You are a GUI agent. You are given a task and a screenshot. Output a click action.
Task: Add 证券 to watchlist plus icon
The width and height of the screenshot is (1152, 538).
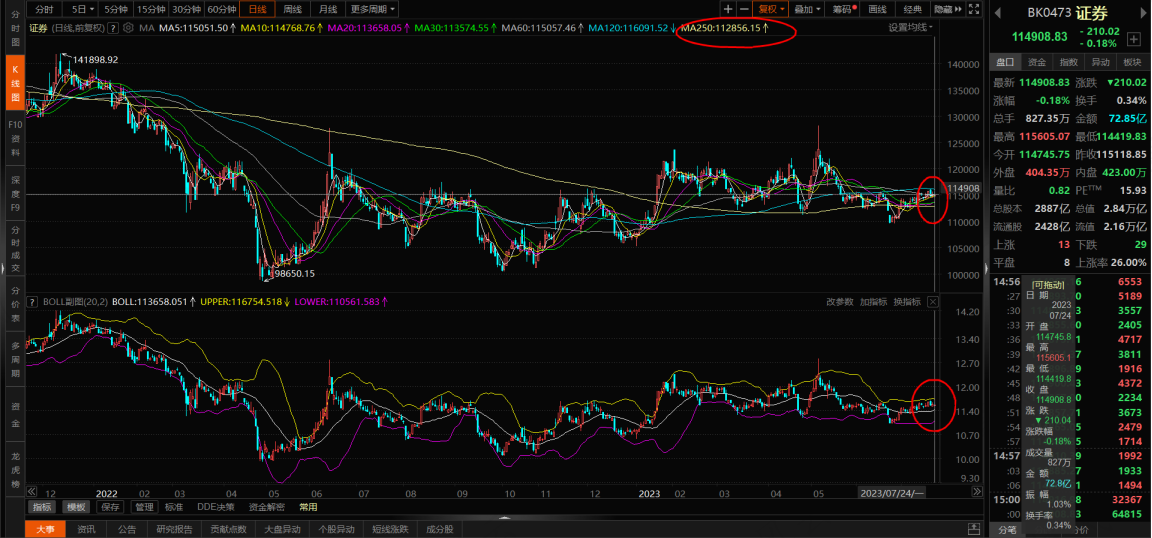[1134, 38]
